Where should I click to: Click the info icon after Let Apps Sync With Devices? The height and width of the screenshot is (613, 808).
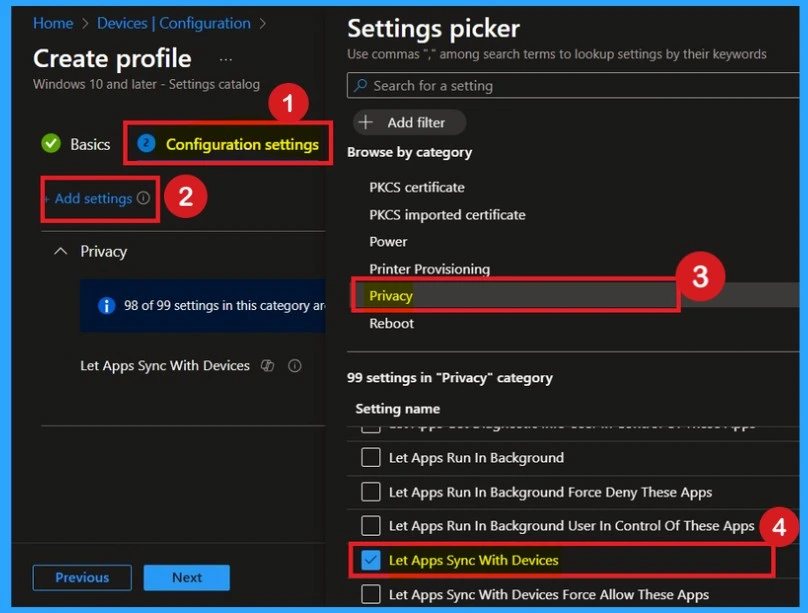295,366
